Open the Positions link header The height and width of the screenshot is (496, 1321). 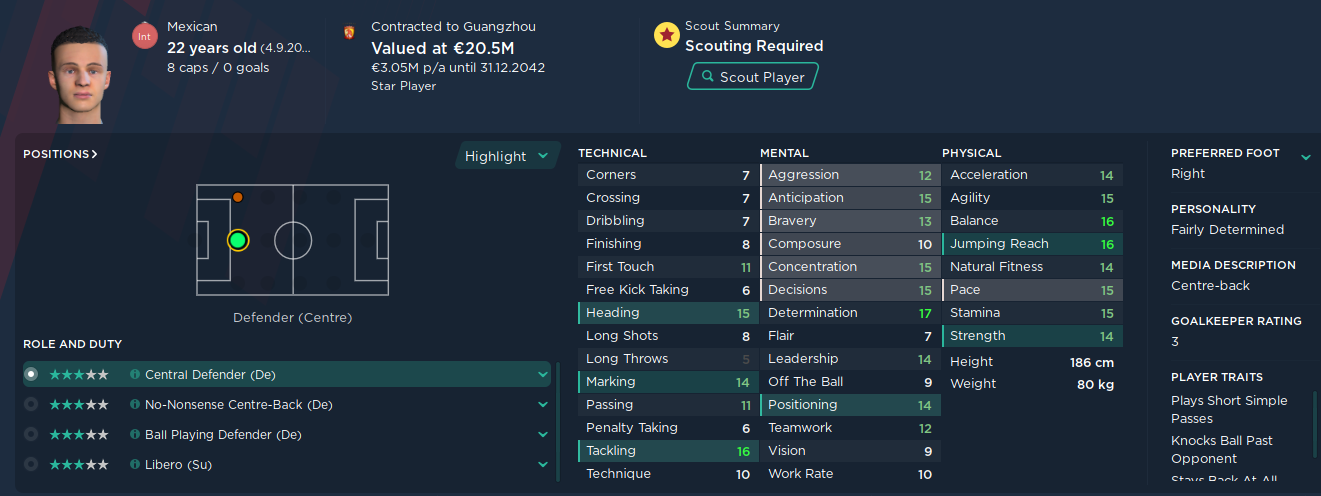[x=60, y=154]
